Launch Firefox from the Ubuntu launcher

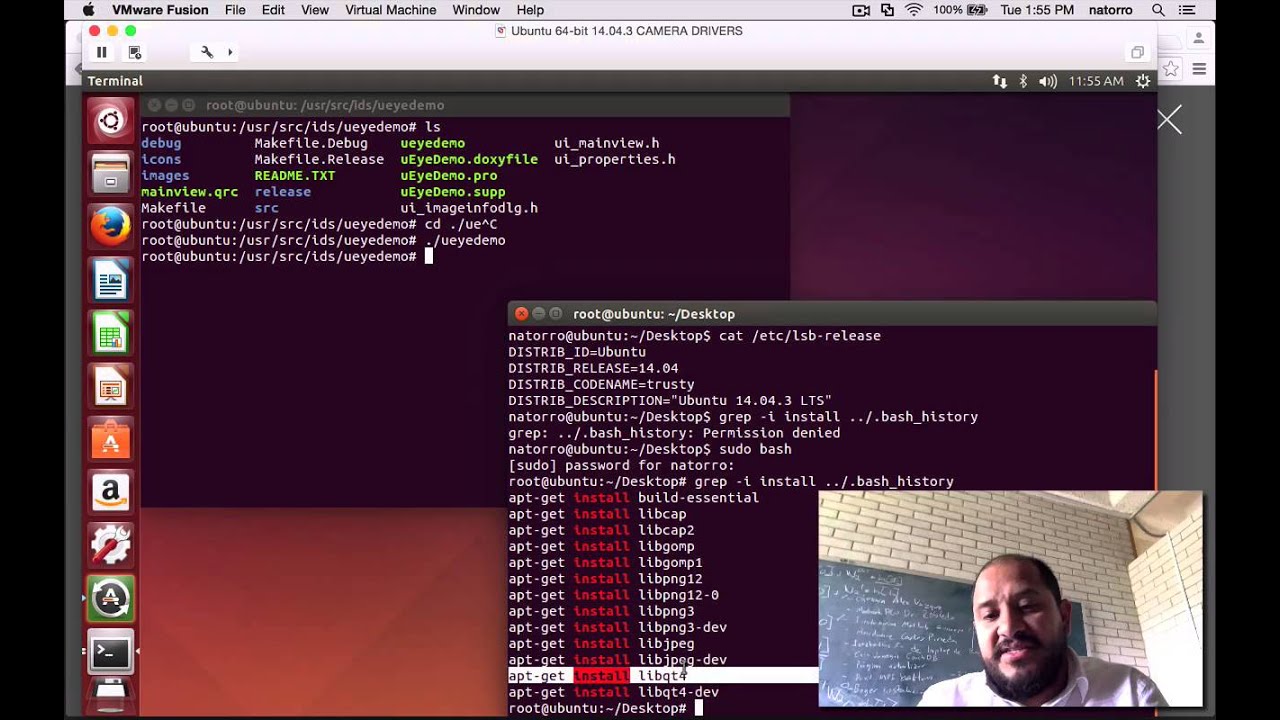(x=110, y=227)
